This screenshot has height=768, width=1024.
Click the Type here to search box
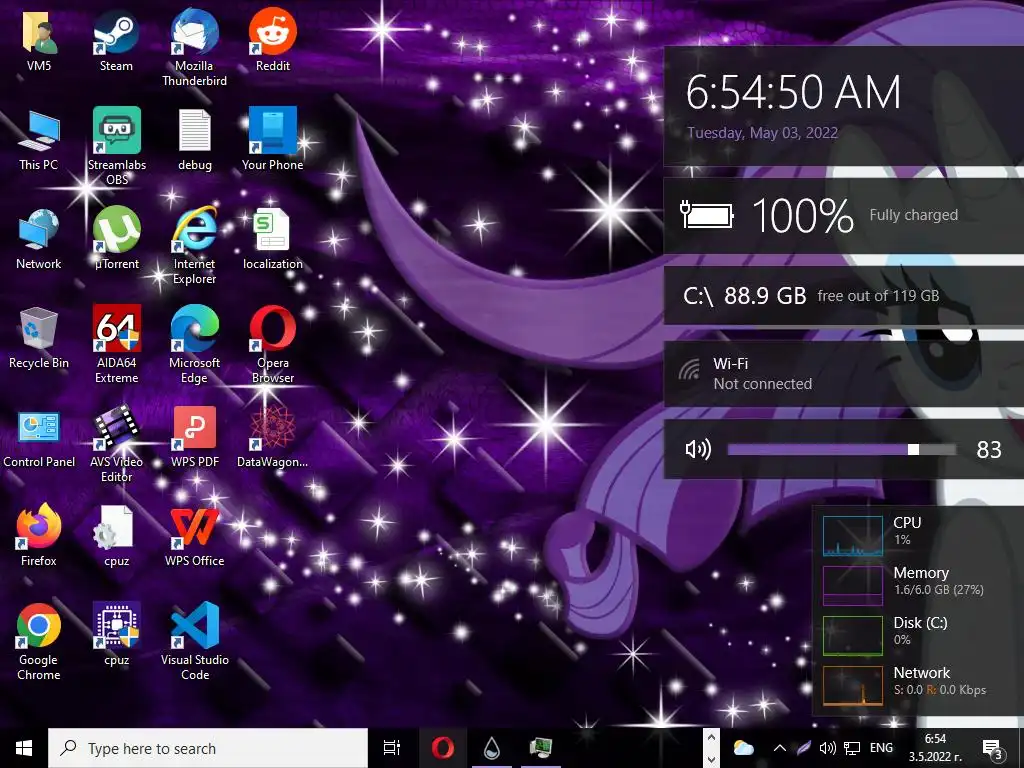pyautogui.click(x=208, y=748)
